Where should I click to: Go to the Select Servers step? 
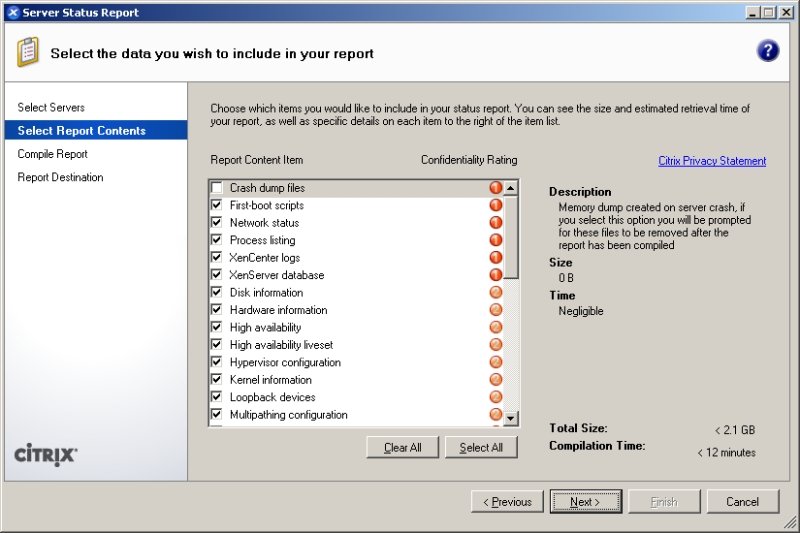[51, 108]
